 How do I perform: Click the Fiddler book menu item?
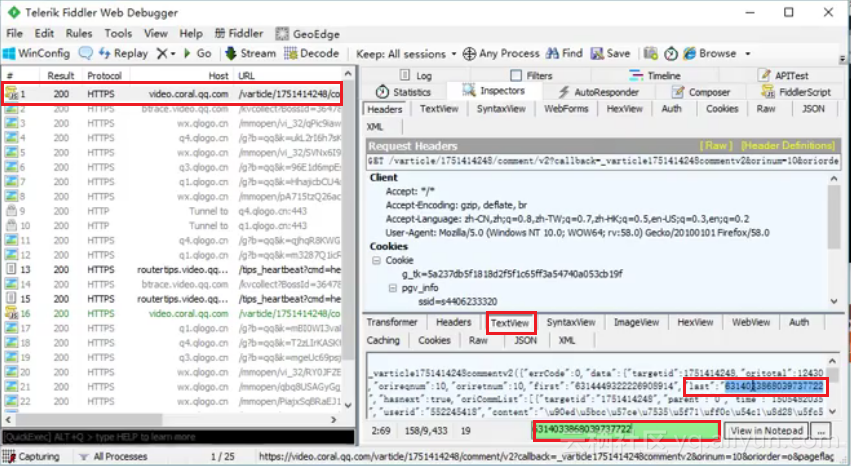coord(239,34)
